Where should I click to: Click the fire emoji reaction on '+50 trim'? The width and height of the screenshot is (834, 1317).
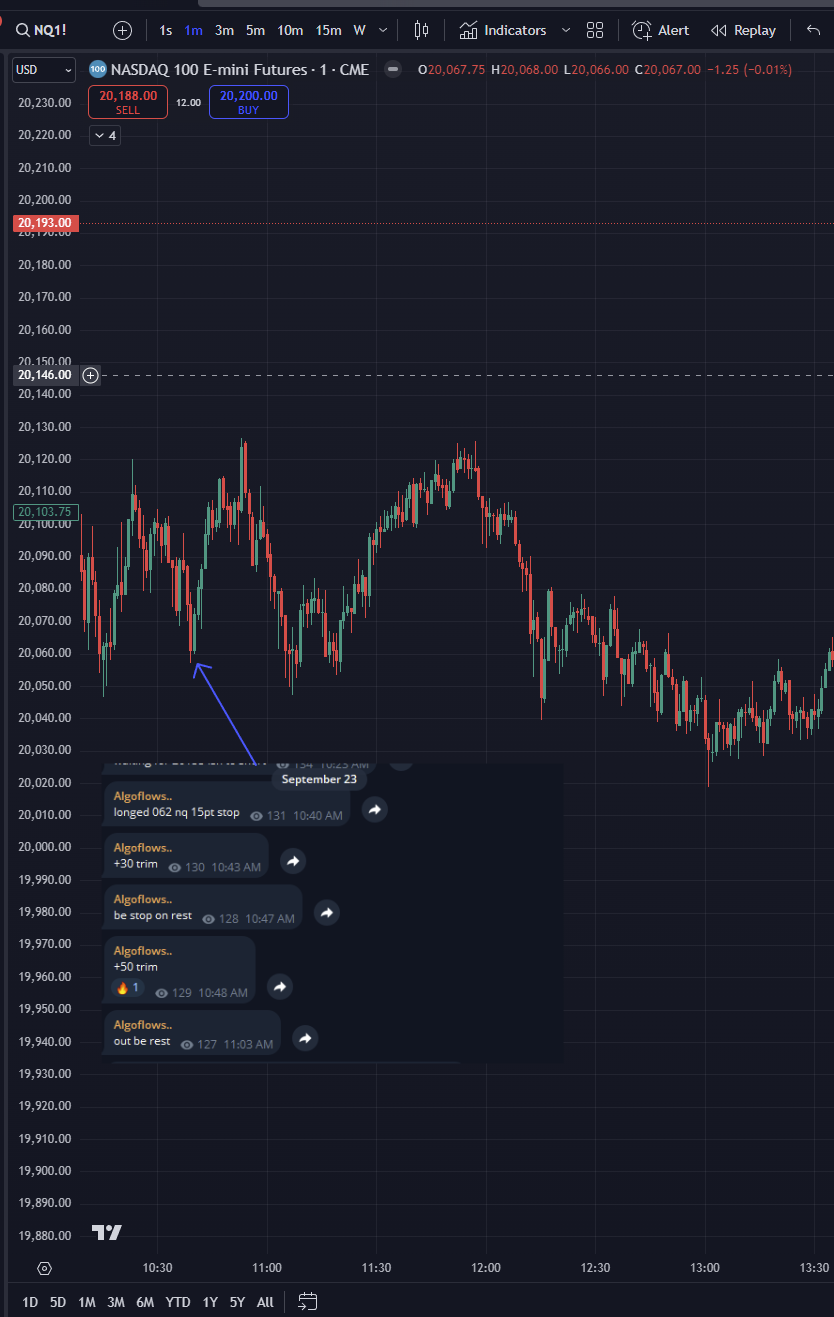coord(128,988)
